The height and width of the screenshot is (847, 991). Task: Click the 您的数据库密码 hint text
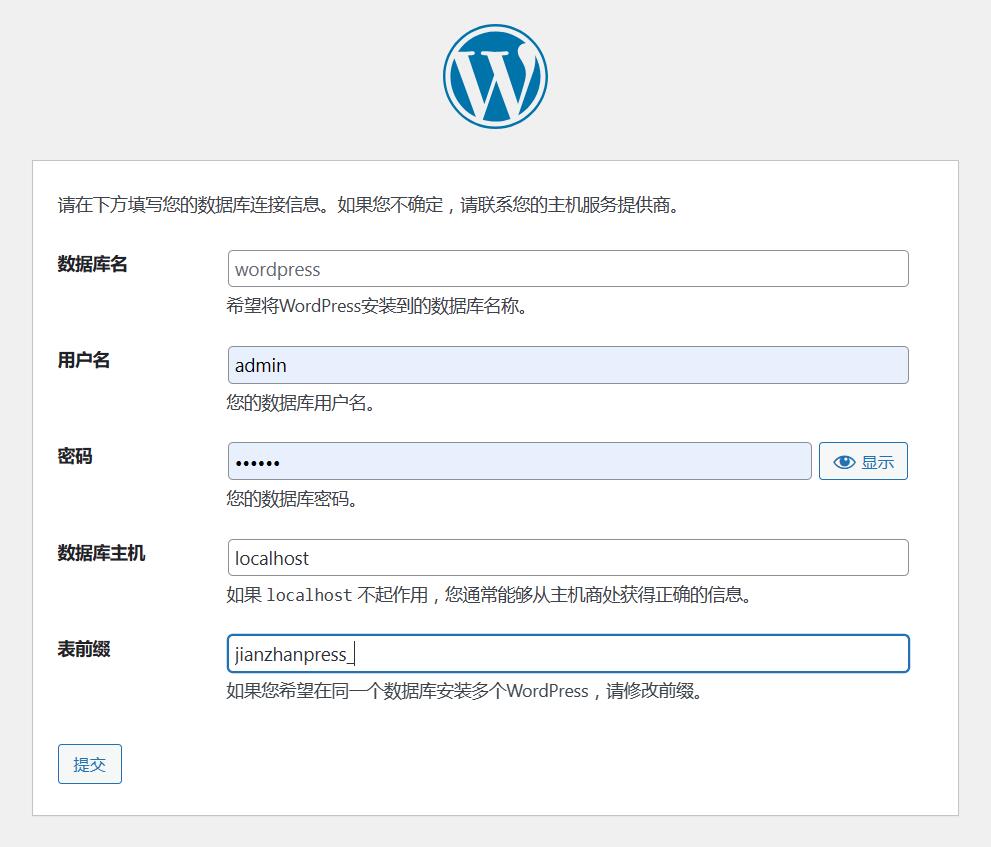click(x=292, y=498)
